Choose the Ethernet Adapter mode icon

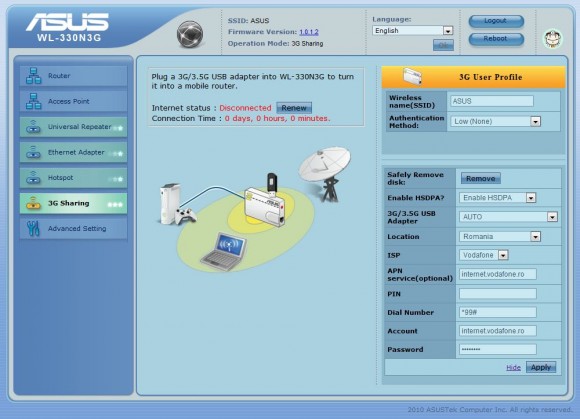coord(33,152)
